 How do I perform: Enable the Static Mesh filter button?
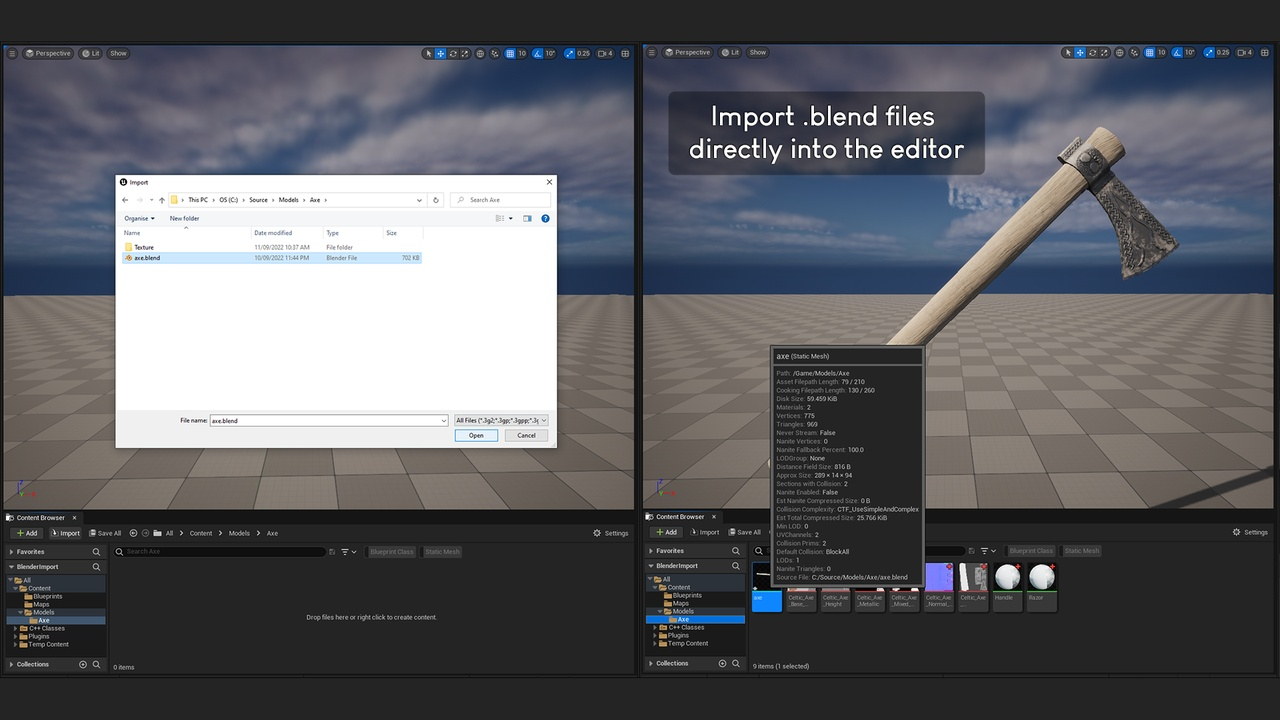[442, 551]
